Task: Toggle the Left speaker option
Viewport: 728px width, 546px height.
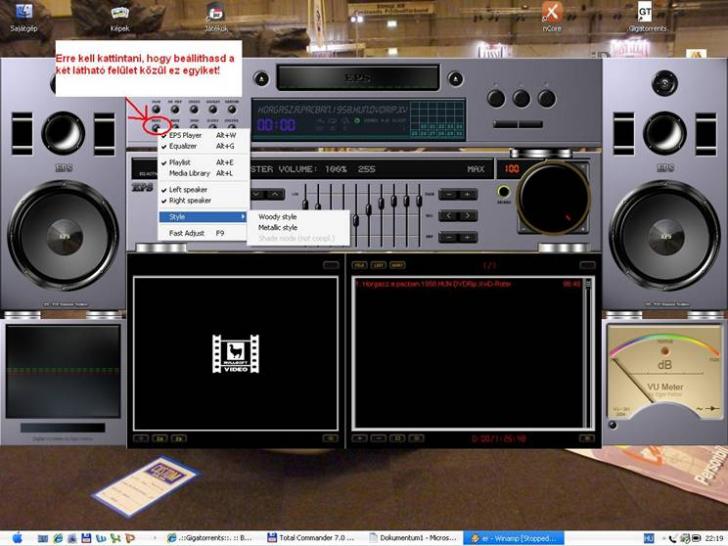Action: (x=188, y=189)
